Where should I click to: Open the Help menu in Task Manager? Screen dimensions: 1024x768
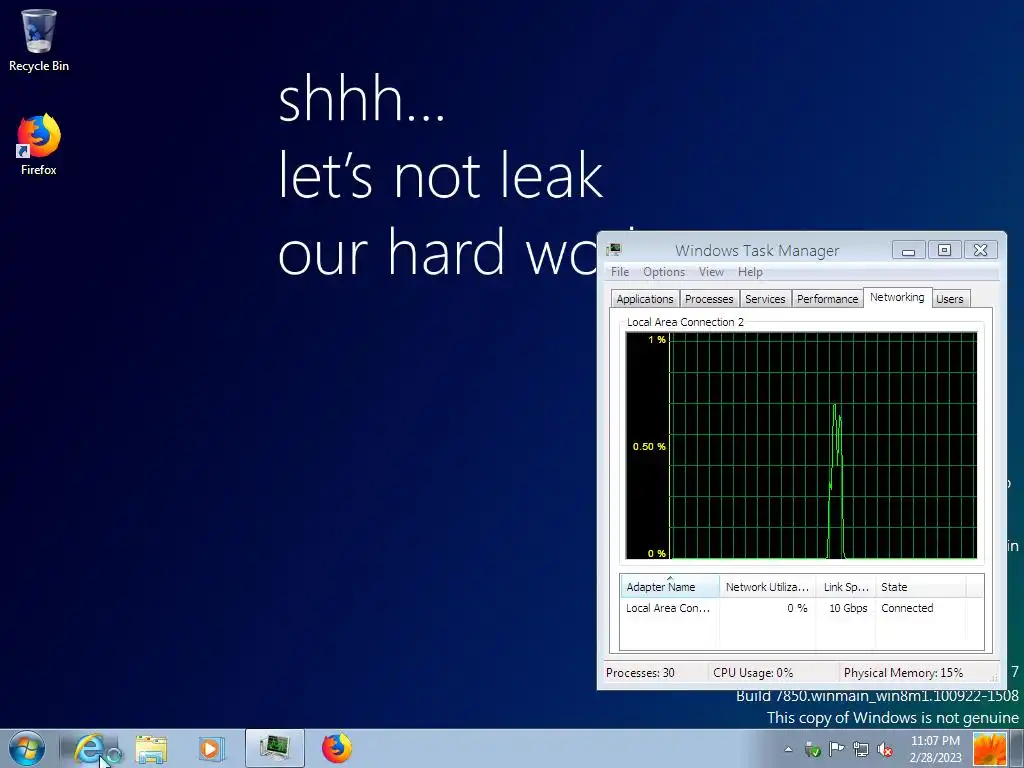coord(750,272)
